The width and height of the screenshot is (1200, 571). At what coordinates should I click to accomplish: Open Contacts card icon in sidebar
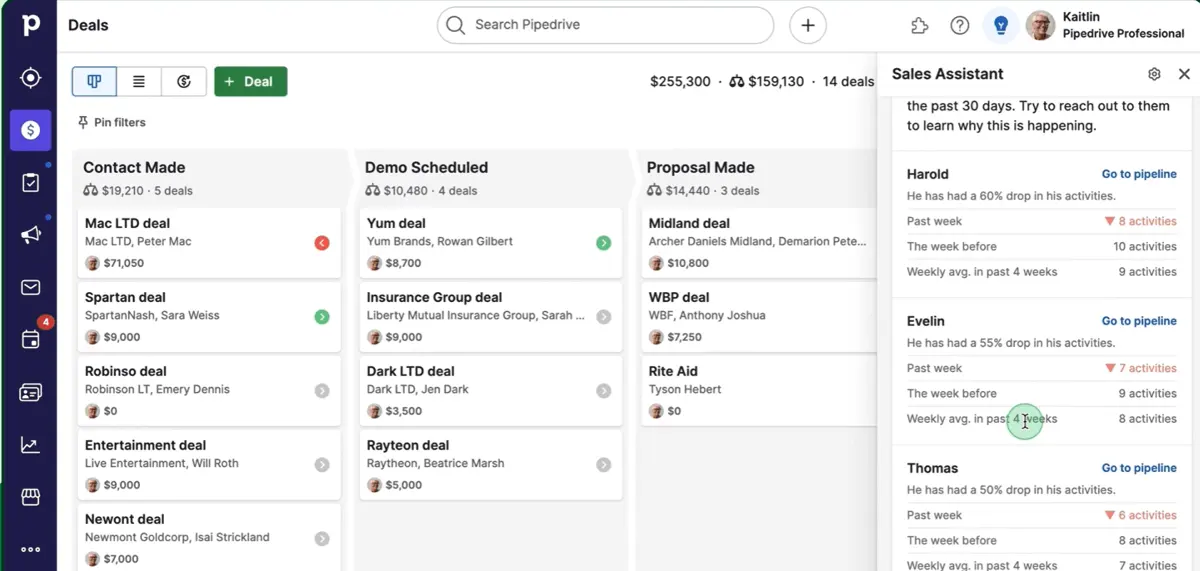(30, 393)
